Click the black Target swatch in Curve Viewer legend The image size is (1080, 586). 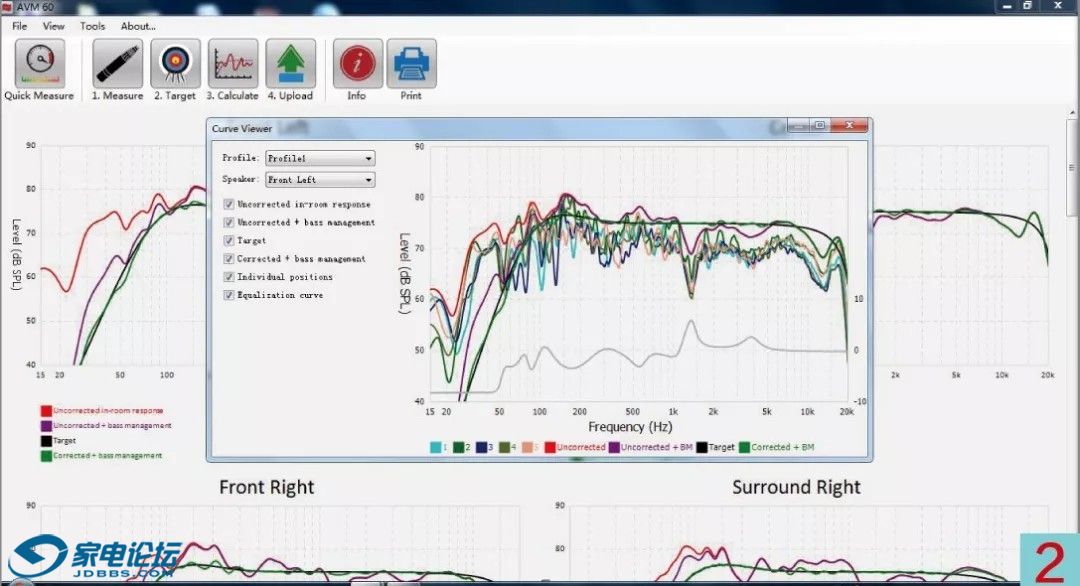coord(702,448)
